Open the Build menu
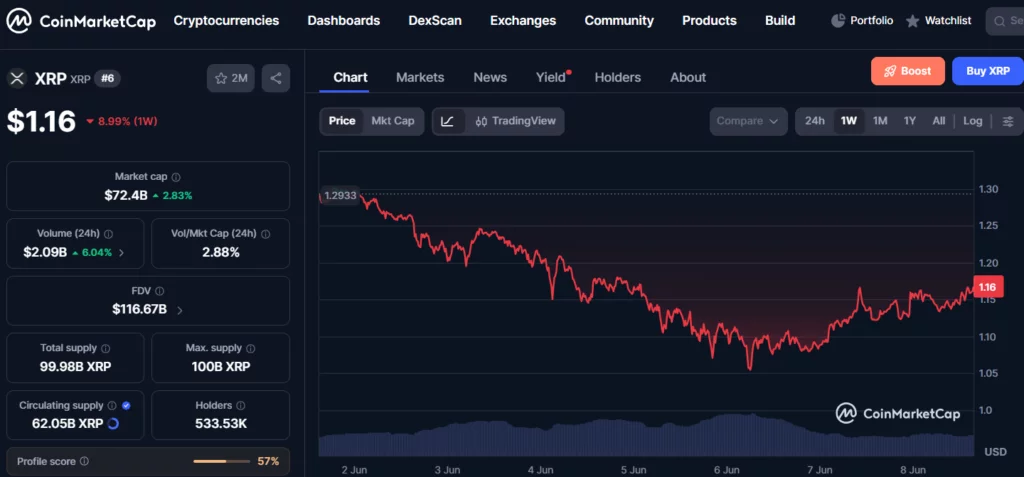 [x=780, y=21]
